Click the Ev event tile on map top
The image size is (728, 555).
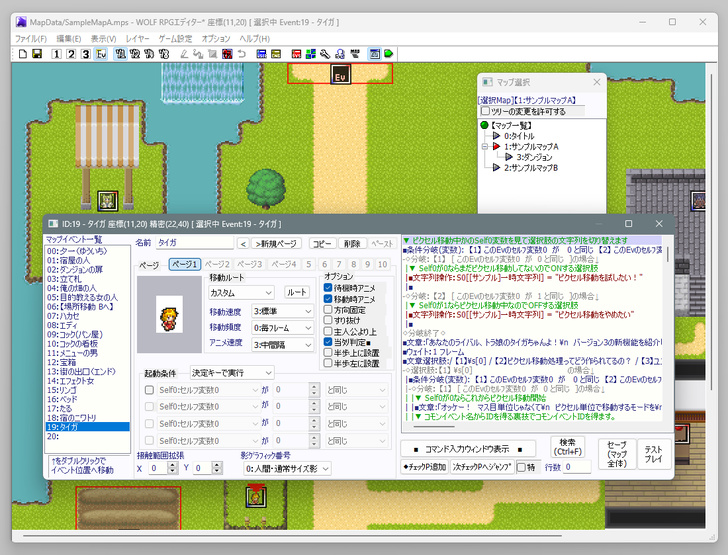click(x=340, y=74)
